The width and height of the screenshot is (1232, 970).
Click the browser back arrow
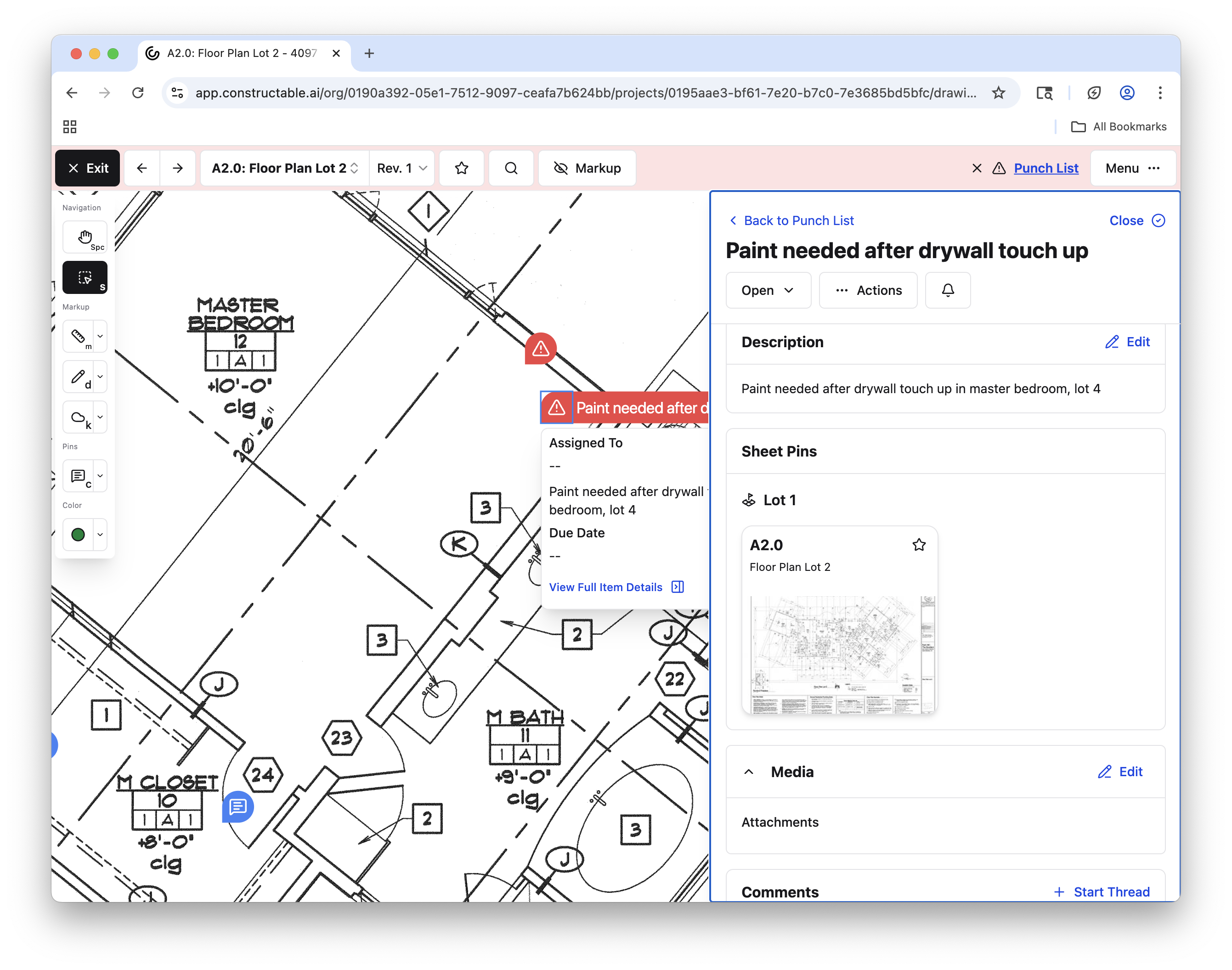pos(72,93)
